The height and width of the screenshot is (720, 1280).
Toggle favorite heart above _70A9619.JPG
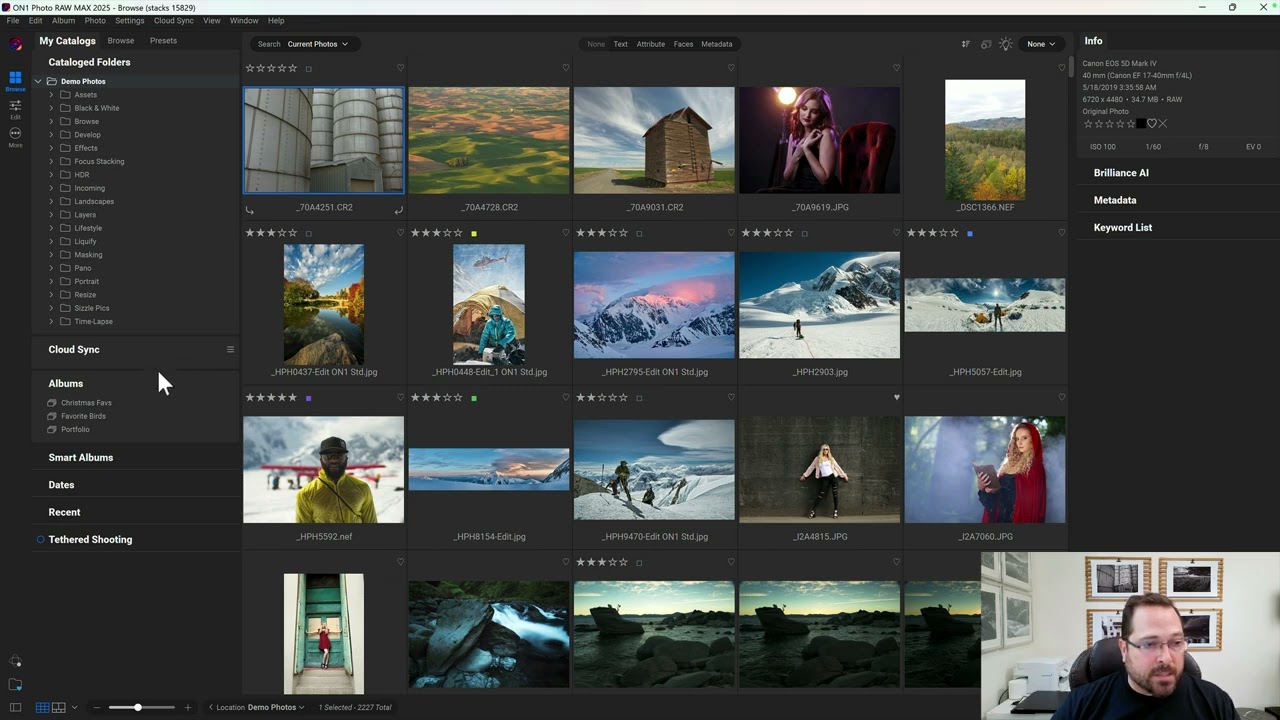coord(896,68)
